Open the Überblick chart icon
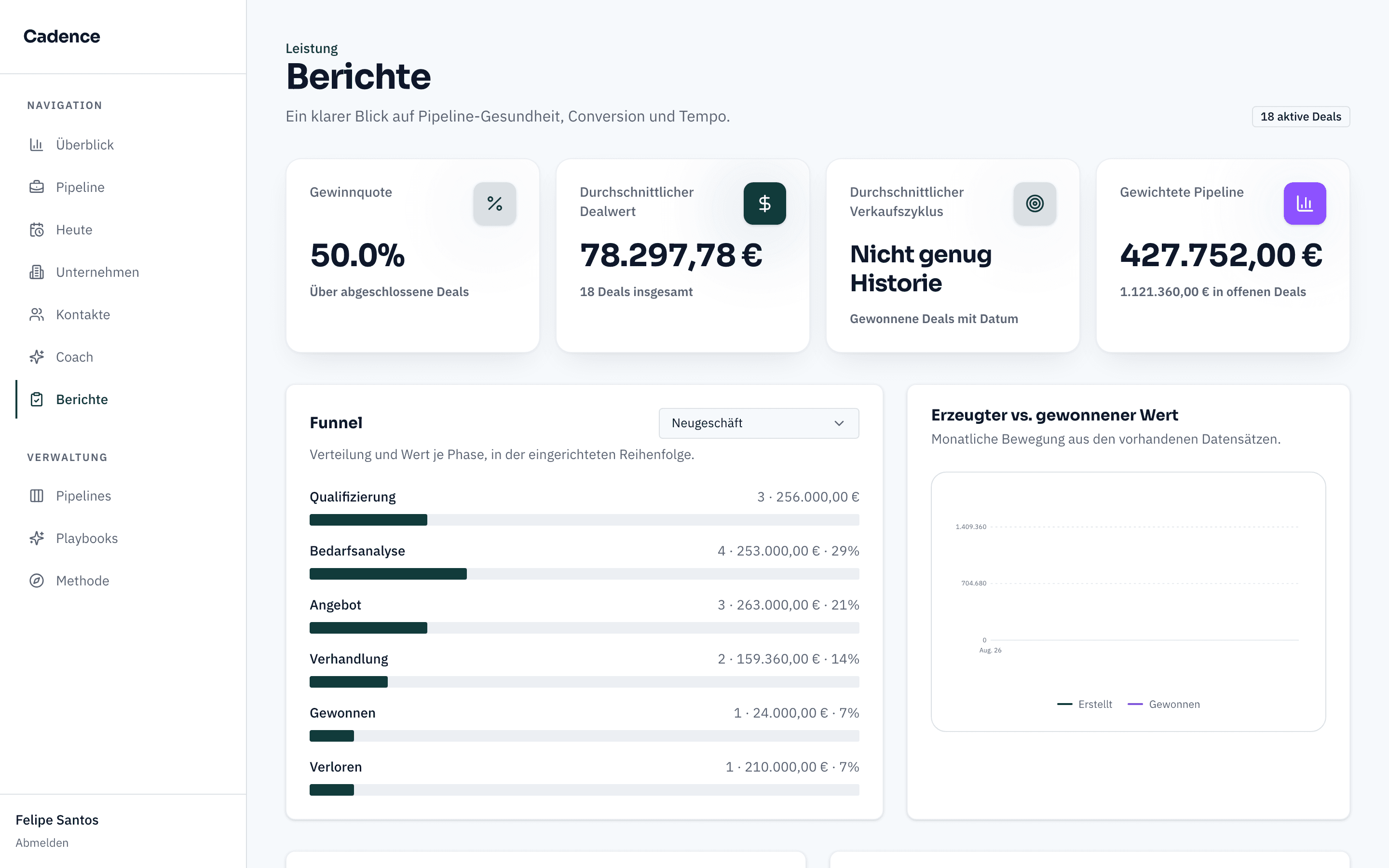Viewport: 1389px width, 868px height. tap(37, 145)
